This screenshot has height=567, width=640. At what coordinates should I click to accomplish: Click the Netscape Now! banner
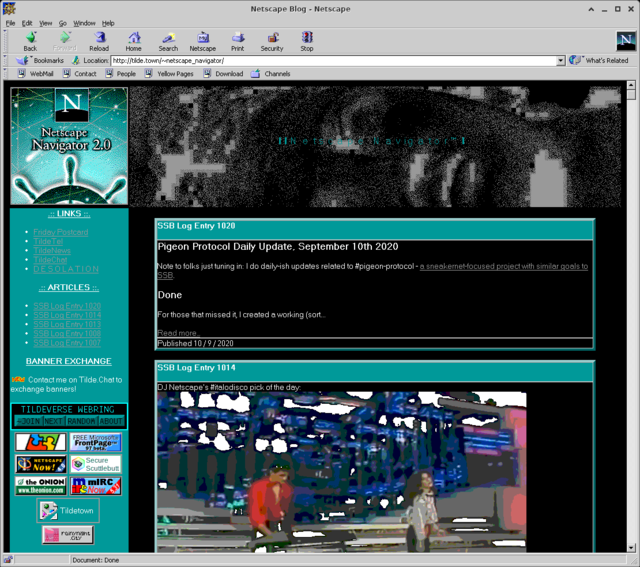click(x=41, y=464)
